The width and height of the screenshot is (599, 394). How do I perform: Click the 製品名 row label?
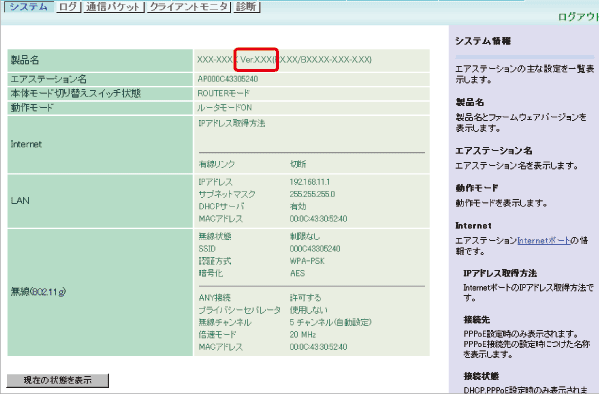pyautogui.click(x=25, y=60)
